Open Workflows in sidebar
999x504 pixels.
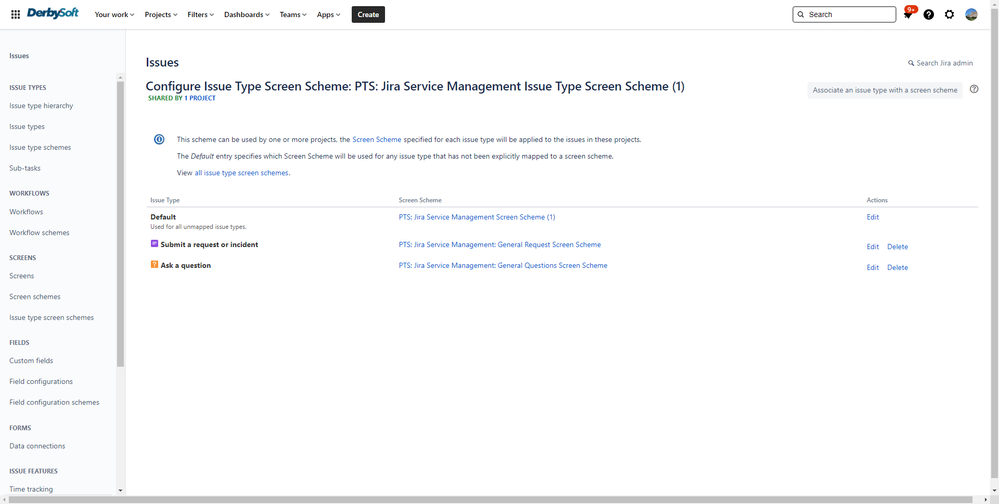tap(26, 212)
